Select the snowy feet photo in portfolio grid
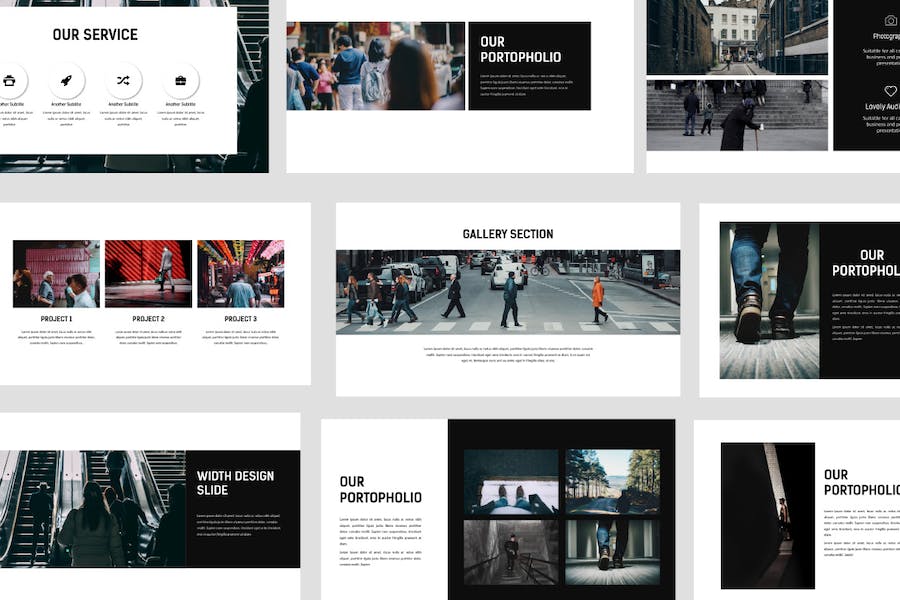The height and width of the screenshot is (600, 900). click(511, 482)
